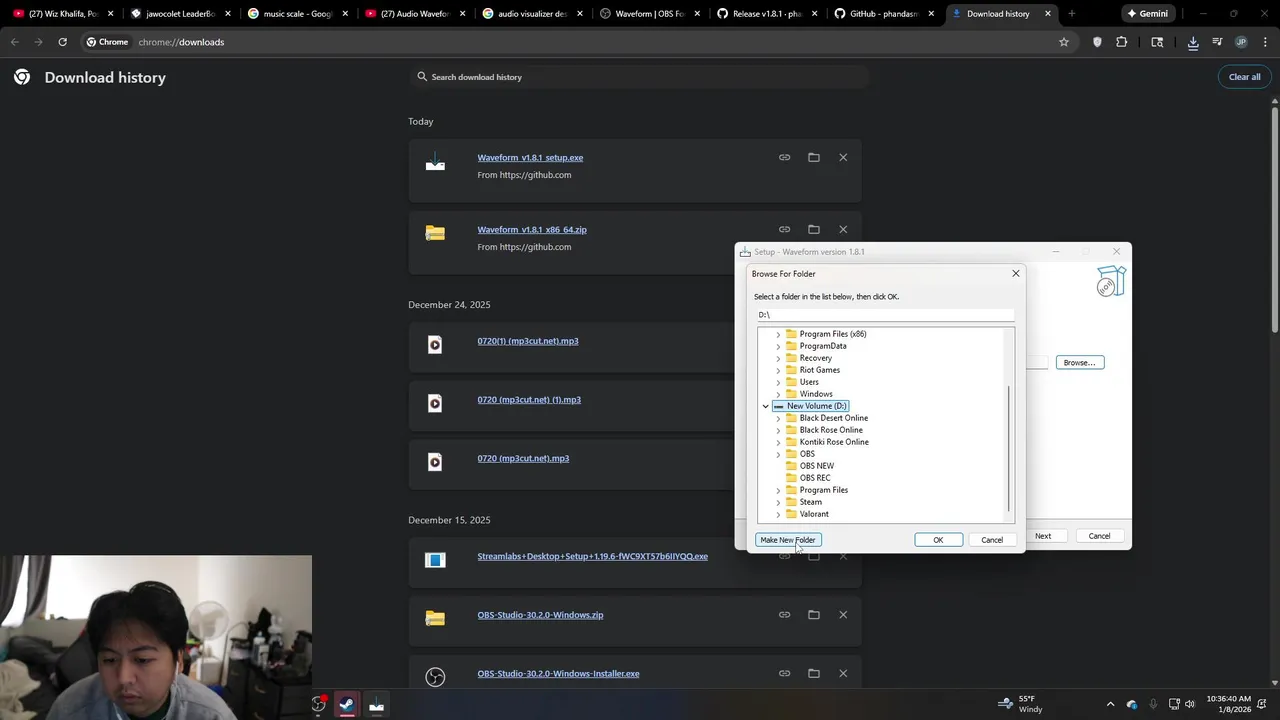
Task: Switch to the Wiz Khalifa YouTube tab
Action: click(63, 14)
